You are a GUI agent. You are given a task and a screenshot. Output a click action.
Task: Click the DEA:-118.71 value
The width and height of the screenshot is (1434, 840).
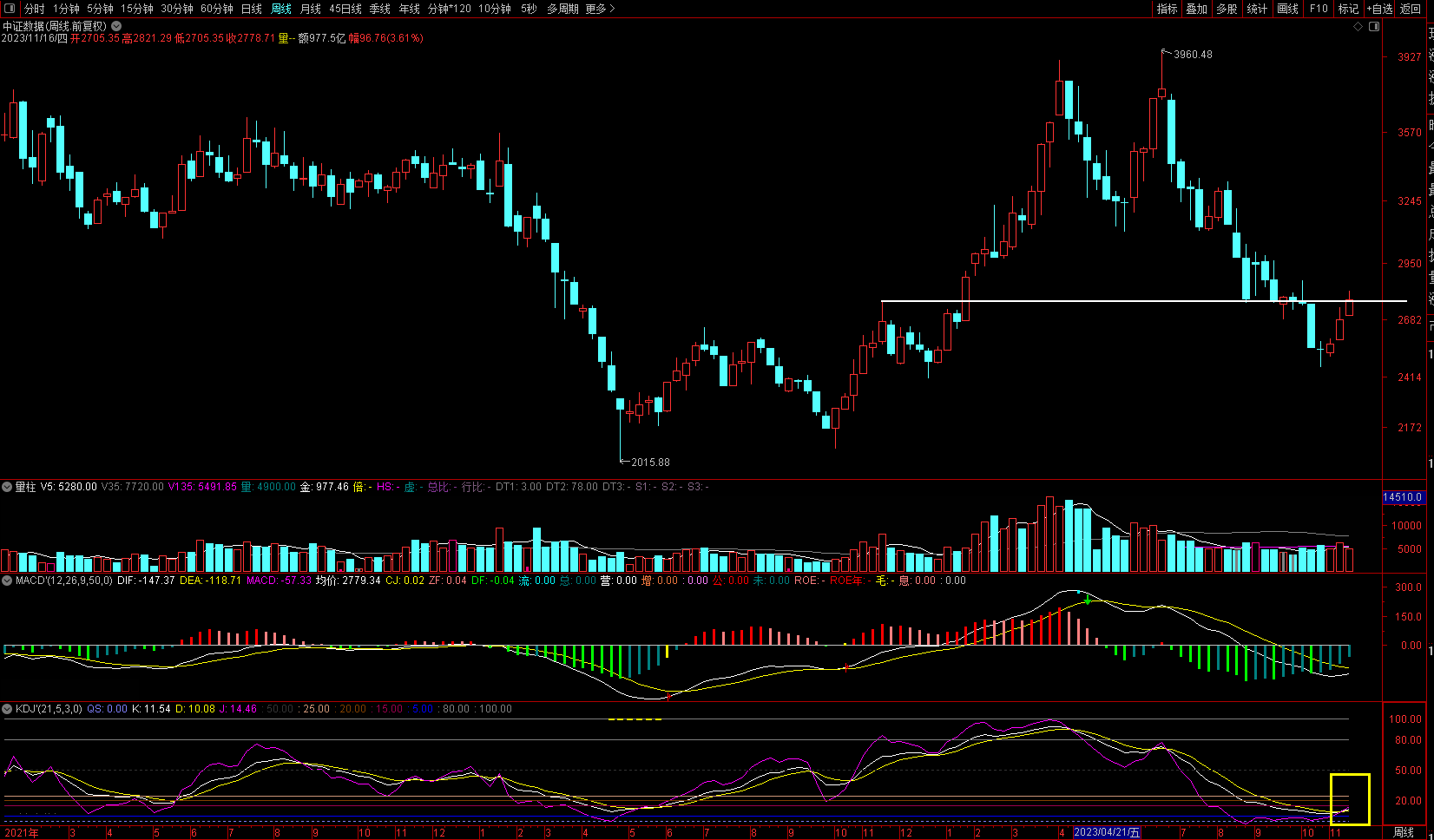click(210, 581)
